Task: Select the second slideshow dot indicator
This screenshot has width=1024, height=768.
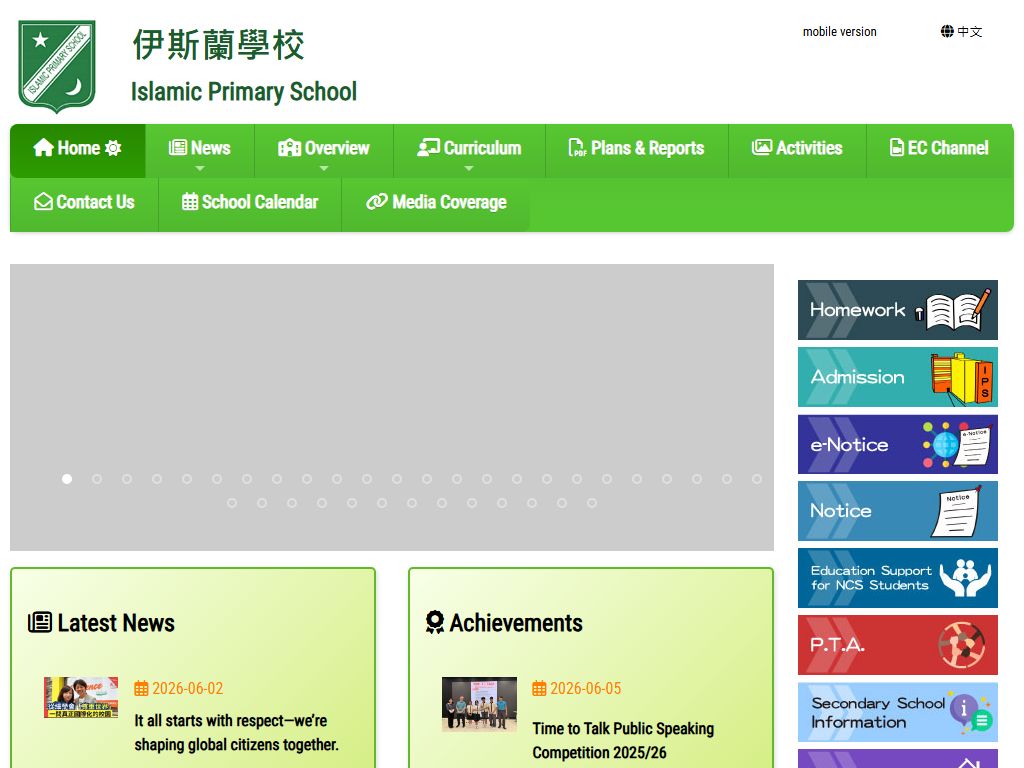Action: [x=97, y=479]
